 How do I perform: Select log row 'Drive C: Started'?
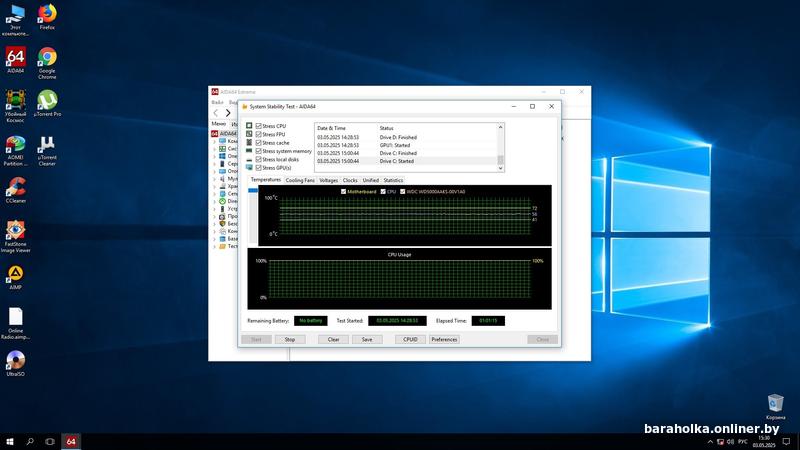406,161
